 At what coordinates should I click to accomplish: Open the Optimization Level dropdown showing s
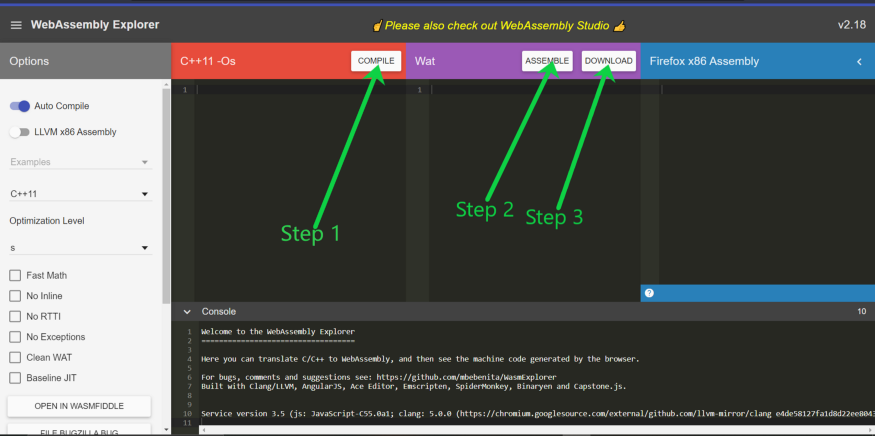[80, 247]
